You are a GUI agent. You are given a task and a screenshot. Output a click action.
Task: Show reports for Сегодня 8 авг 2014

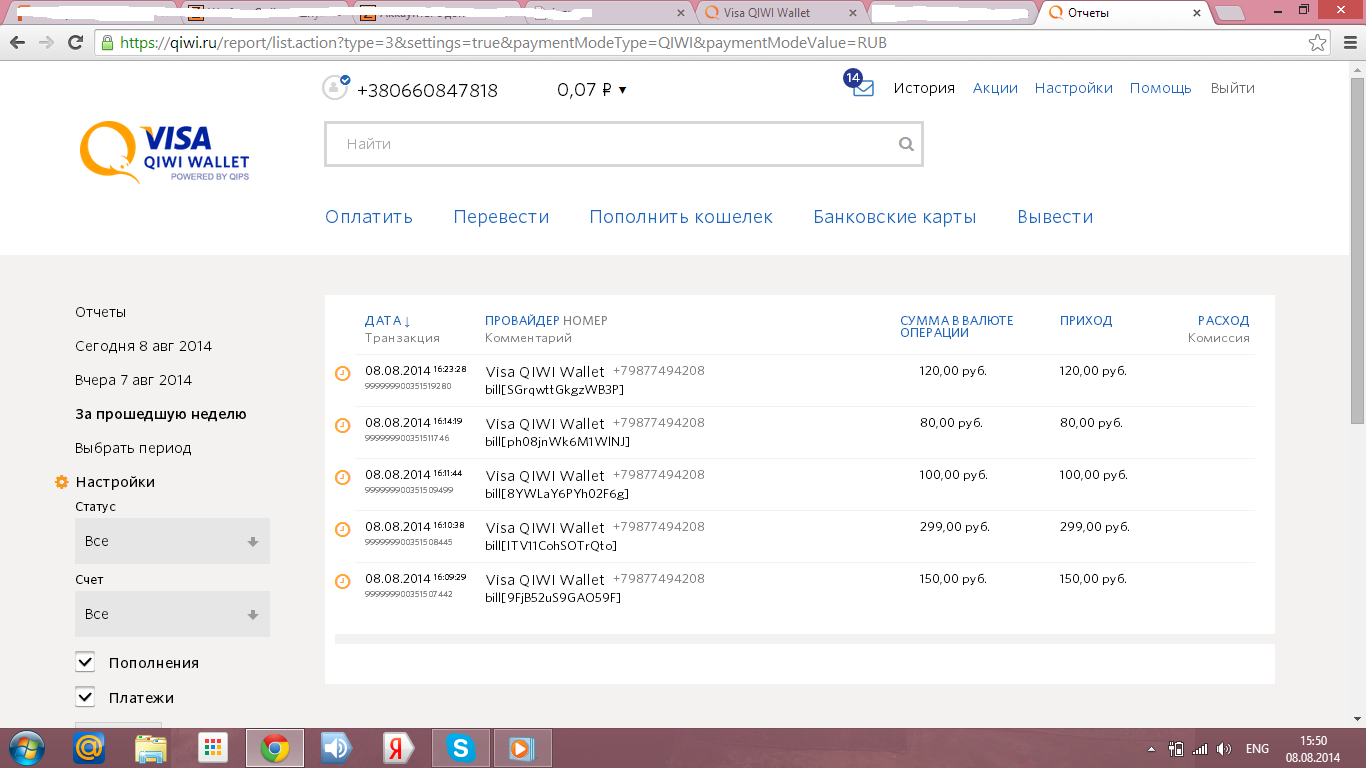click(143, 346)
